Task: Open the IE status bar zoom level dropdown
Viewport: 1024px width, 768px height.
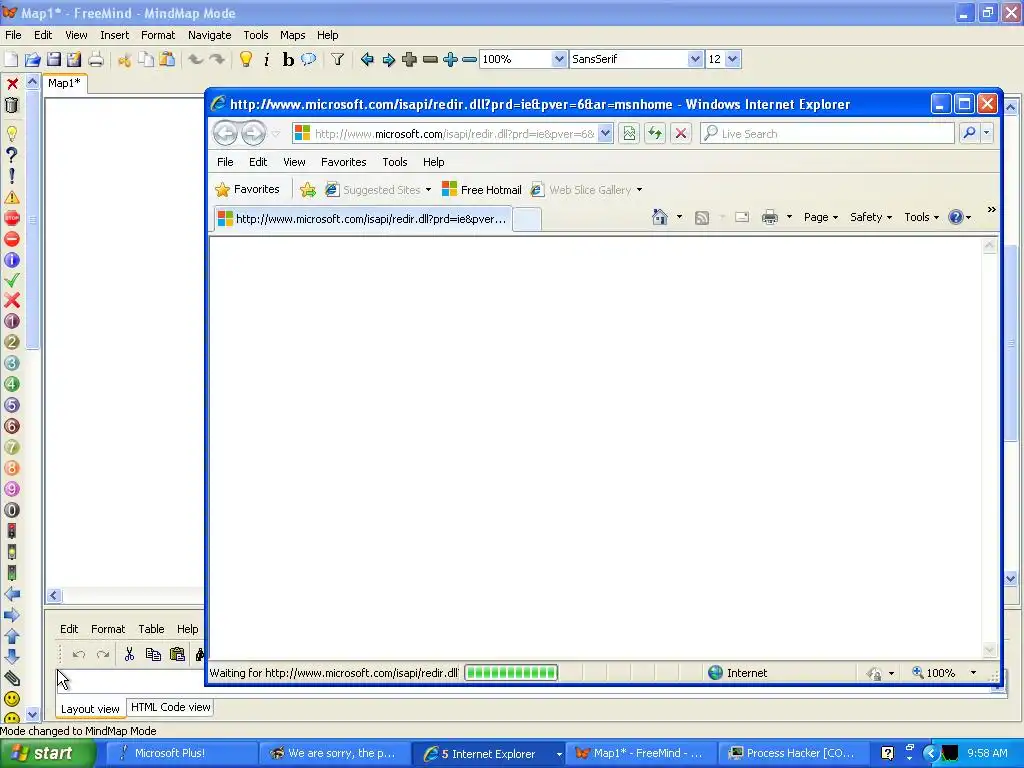Action: 973,673
